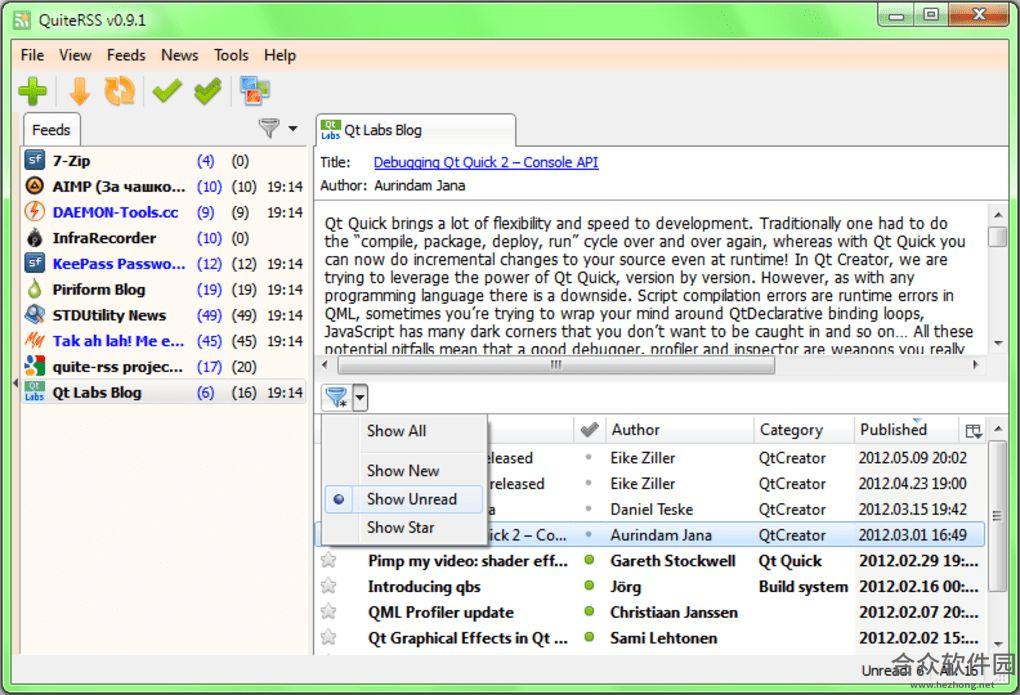This screenshot has height=695, width=1020.
Task: Click the STDUtility News feed icon
Action: coord(34,314)
